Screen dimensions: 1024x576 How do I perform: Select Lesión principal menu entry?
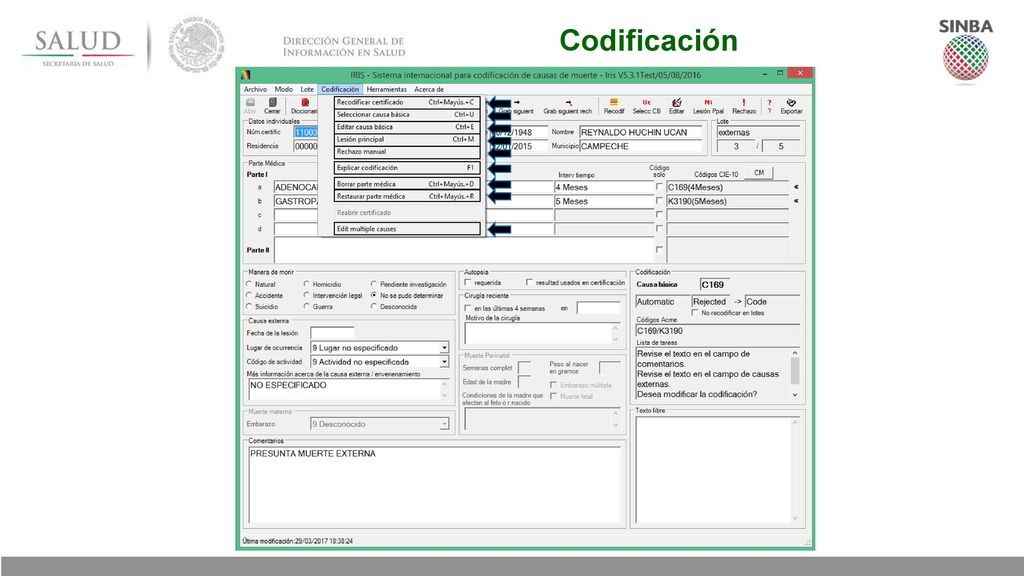tap(407, 140)
